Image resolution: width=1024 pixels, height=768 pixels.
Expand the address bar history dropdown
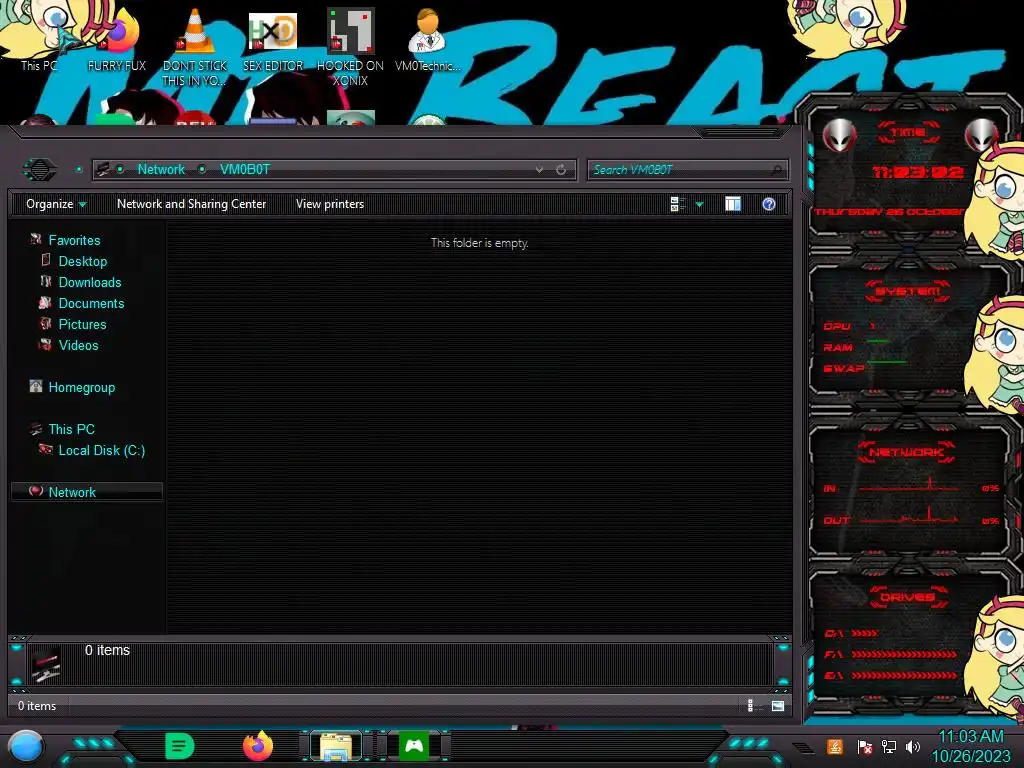click(539, 170)
